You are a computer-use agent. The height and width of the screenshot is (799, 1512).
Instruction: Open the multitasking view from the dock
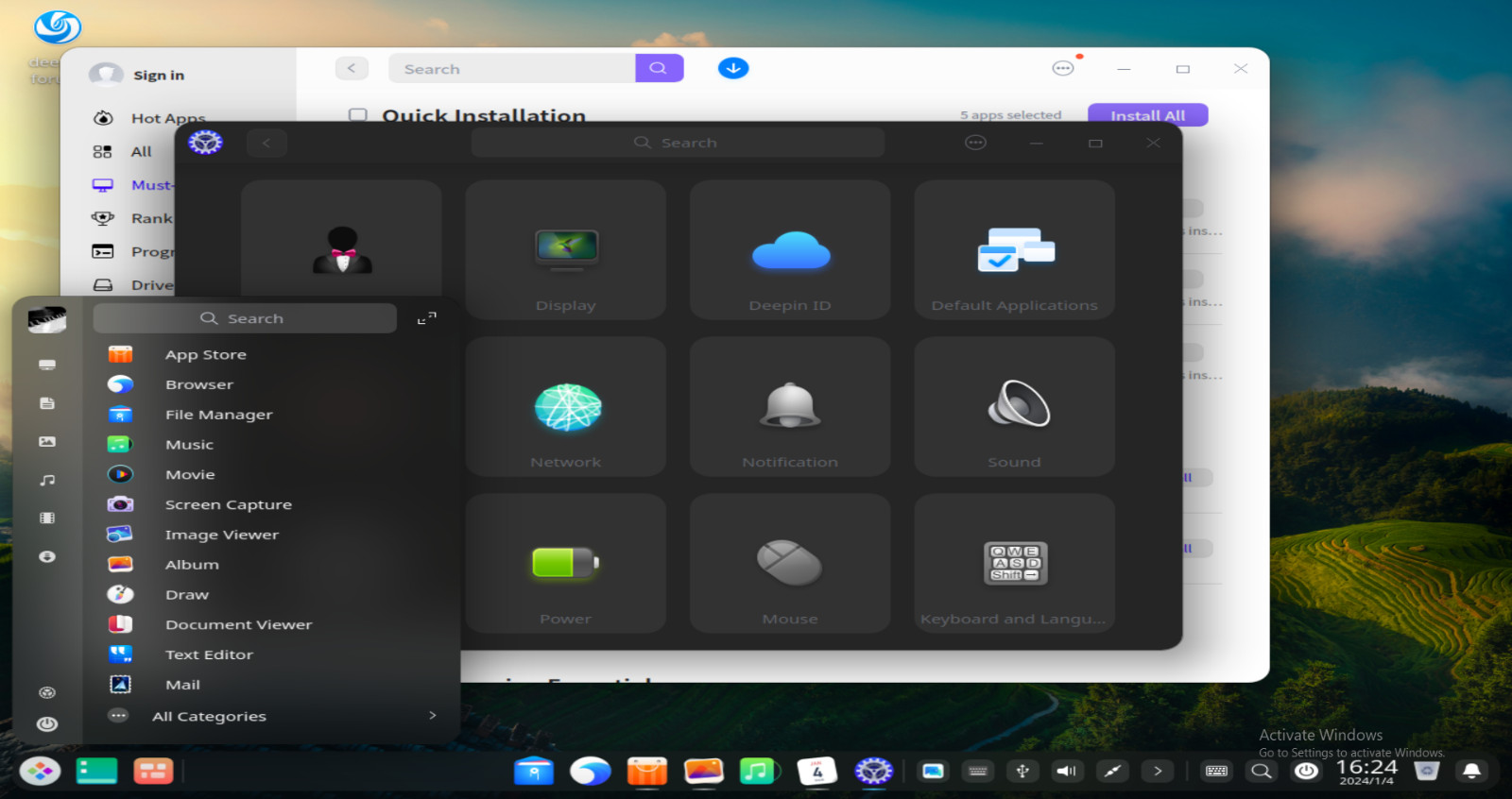click(153, 772)
